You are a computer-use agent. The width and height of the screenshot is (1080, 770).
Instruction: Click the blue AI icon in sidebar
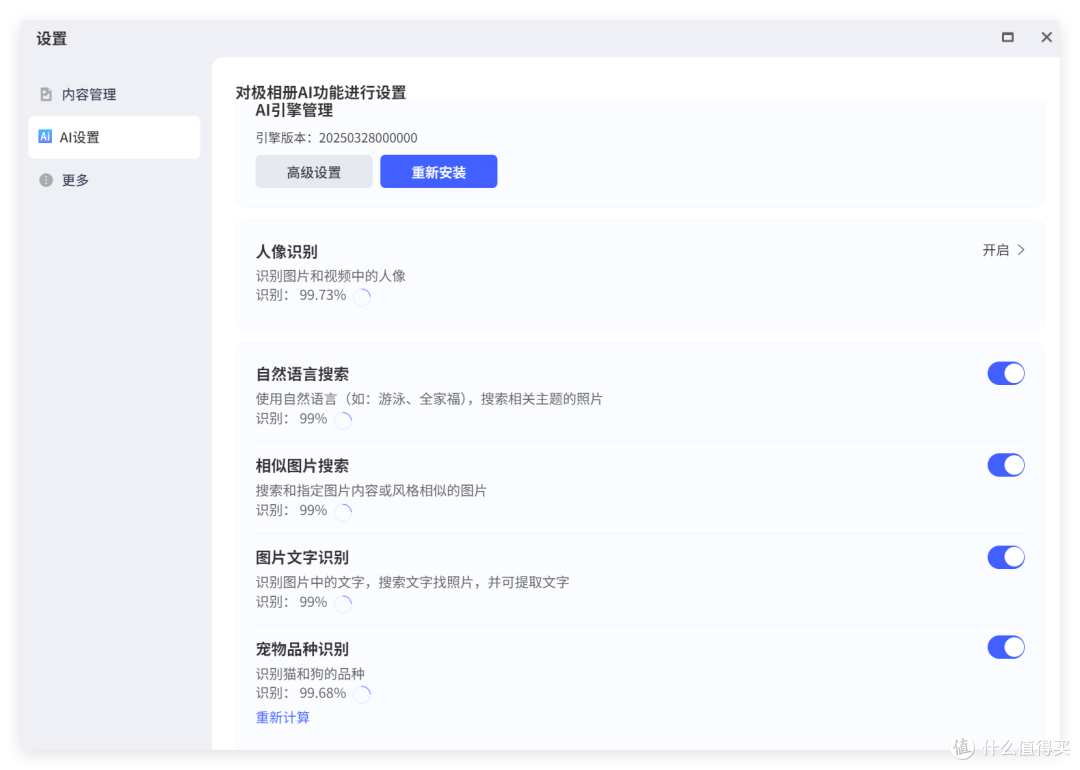coord(45,136)
